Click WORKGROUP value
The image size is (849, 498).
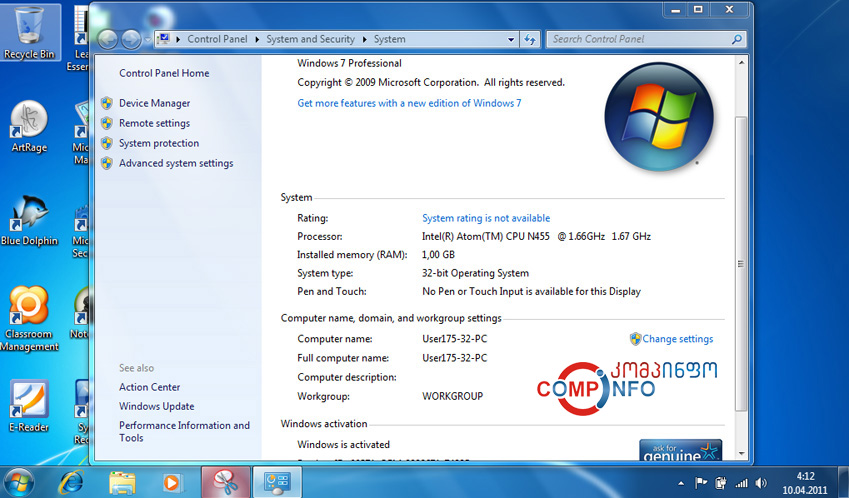point(452,396)
